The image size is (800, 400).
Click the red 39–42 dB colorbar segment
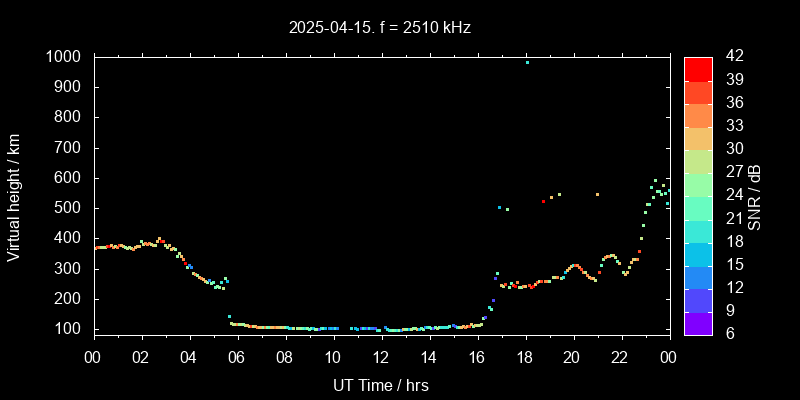698,68
